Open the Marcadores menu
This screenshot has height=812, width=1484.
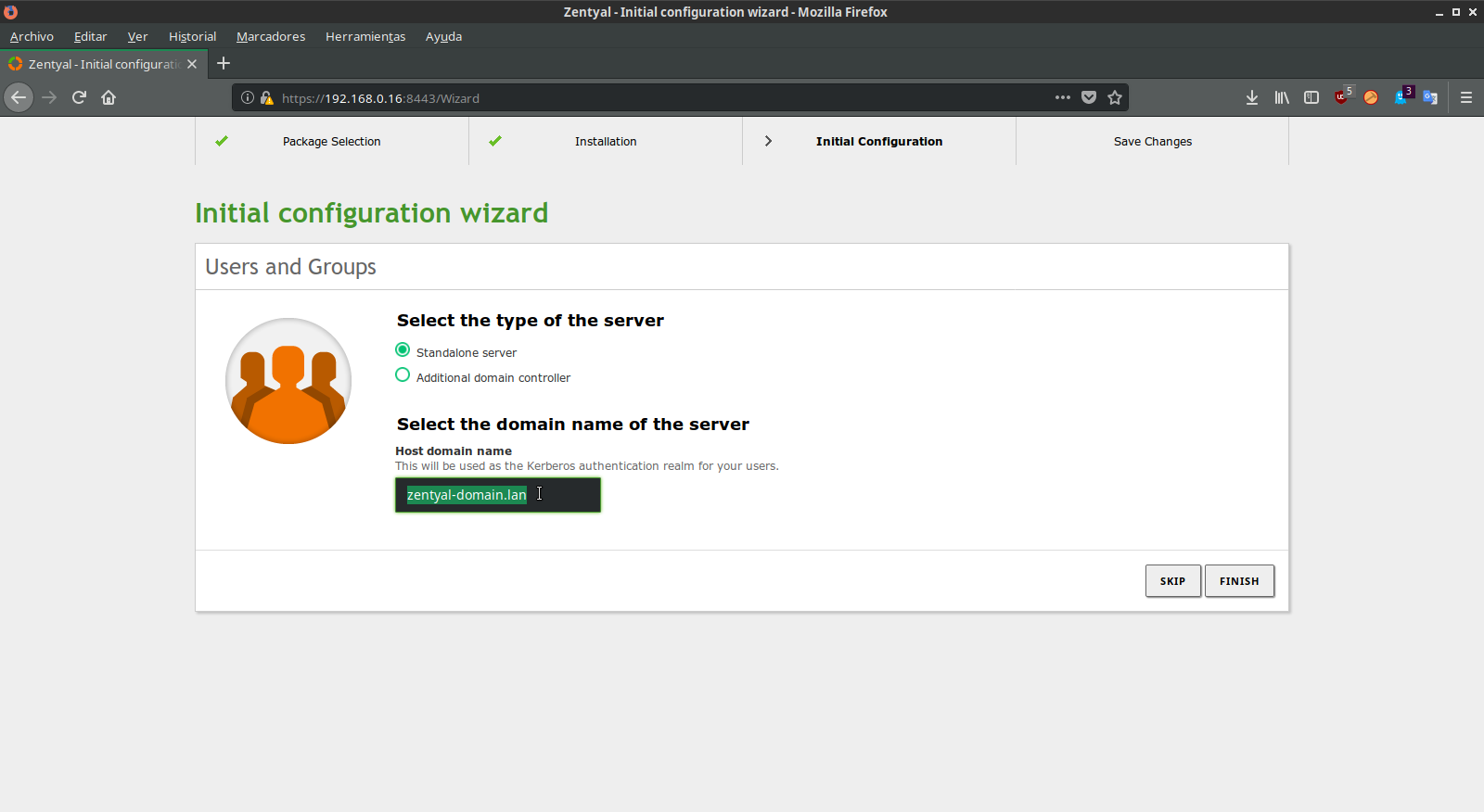point(270,36)
